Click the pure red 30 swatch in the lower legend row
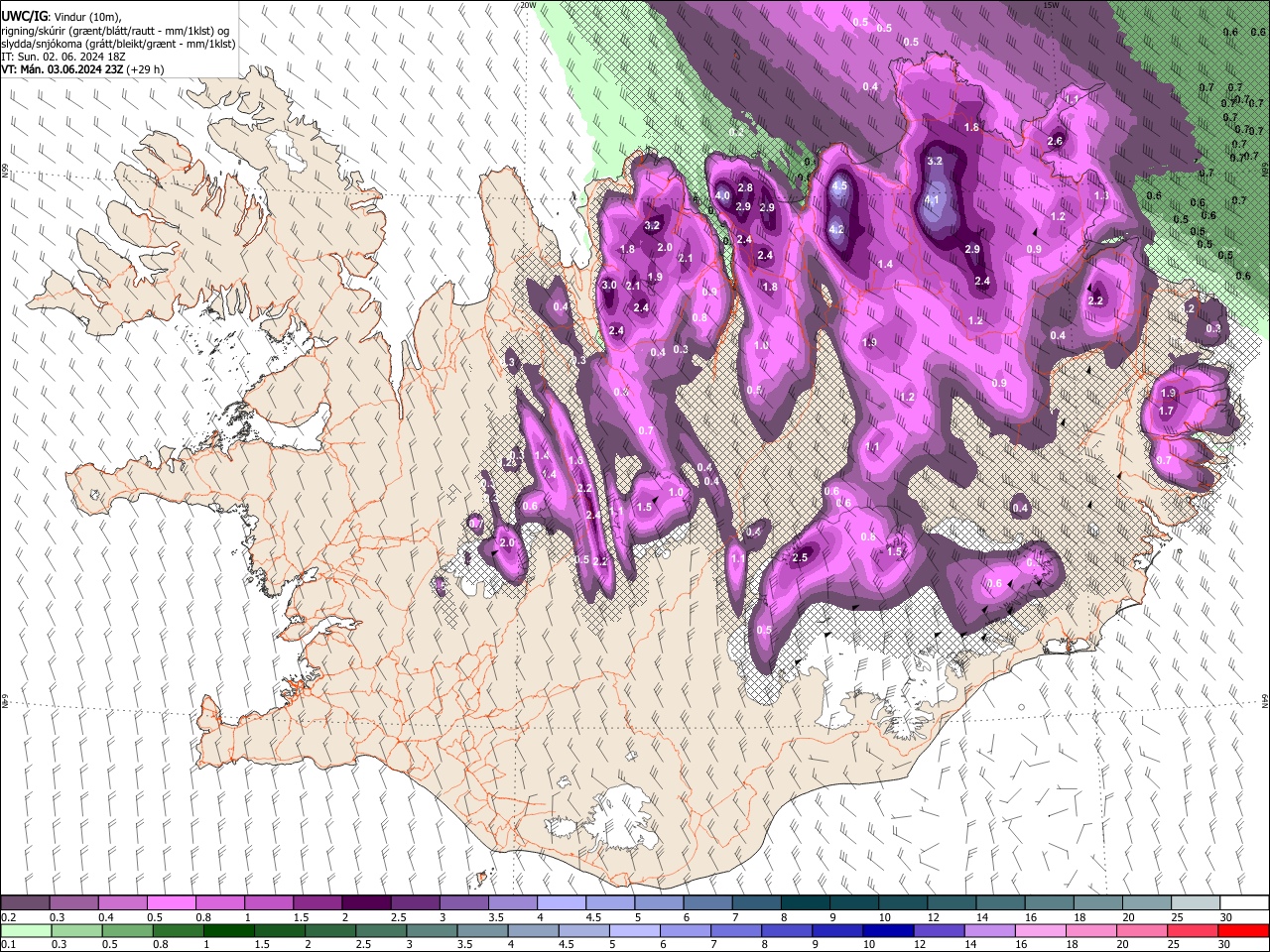Screen dimensions: 1270x952 point(1243,931)
